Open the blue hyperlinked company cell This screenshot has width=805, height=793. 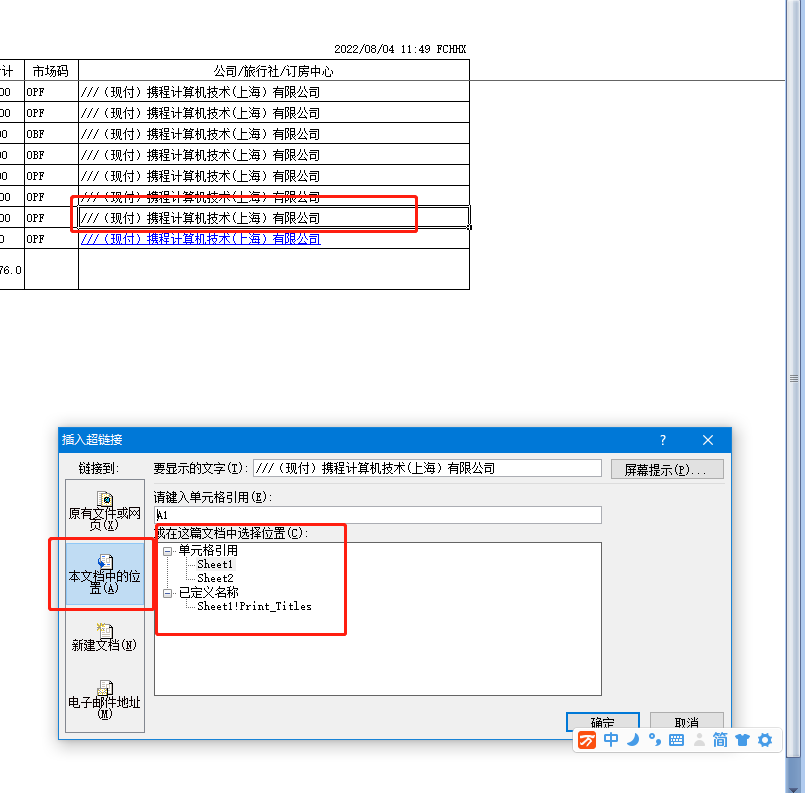201,239
